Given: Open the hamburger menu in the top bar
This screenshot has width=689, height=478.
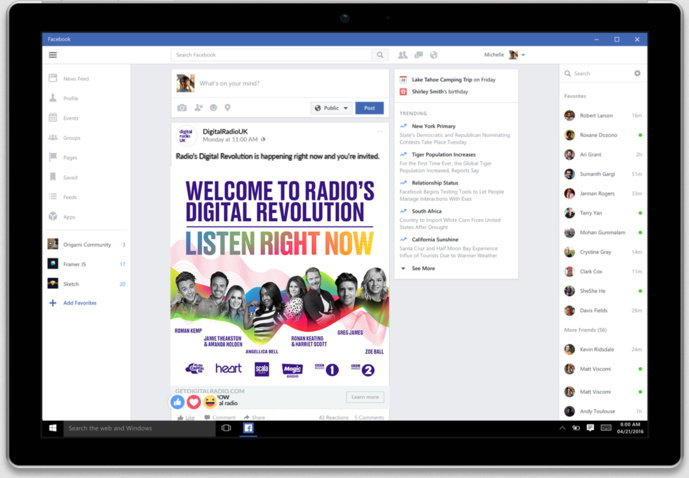Looking at the screenshot, I should coord(53,55).
